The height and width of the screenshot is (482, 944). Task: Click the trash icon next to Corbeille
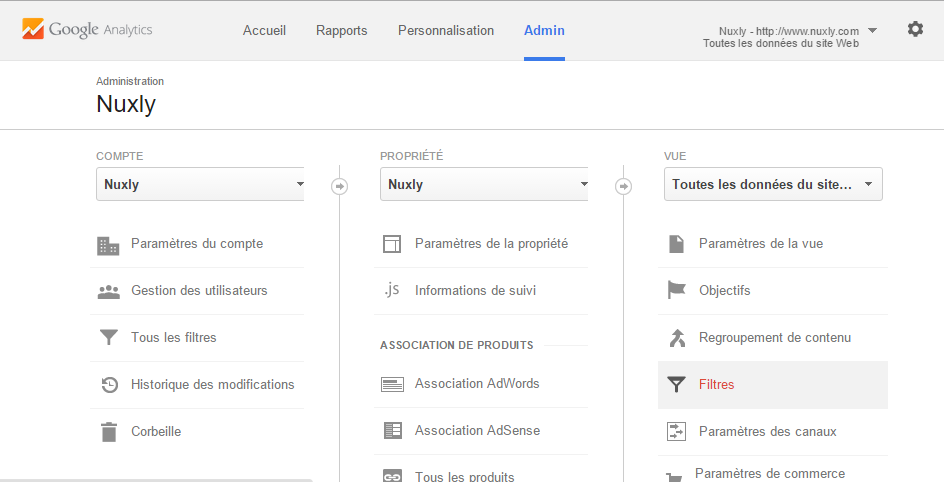point(109,431)
